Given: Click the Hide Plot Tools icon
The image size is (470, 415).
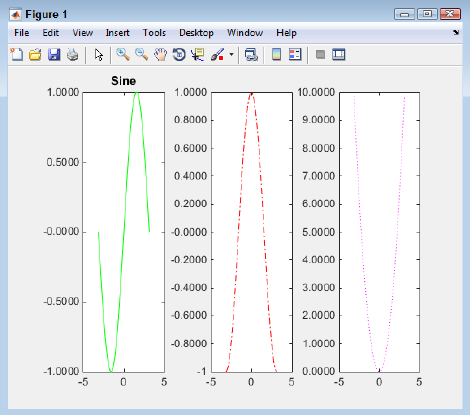Looking at the screenshot, I should click(x=320, y=55).
